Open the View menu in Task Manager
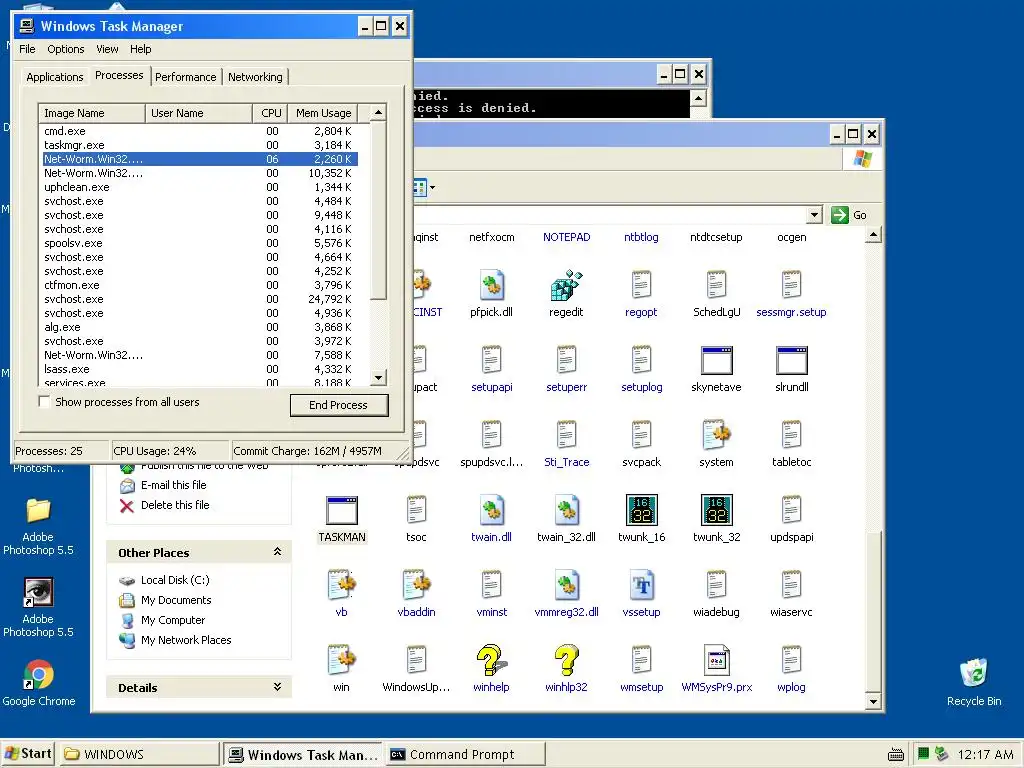 [107, 49]
